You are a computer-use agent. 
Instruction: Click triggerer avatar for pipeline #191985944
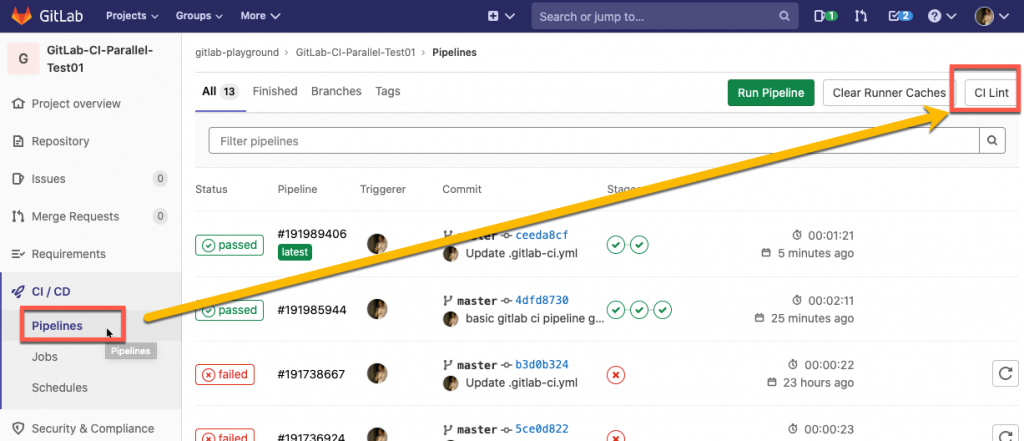coord(377,309)
